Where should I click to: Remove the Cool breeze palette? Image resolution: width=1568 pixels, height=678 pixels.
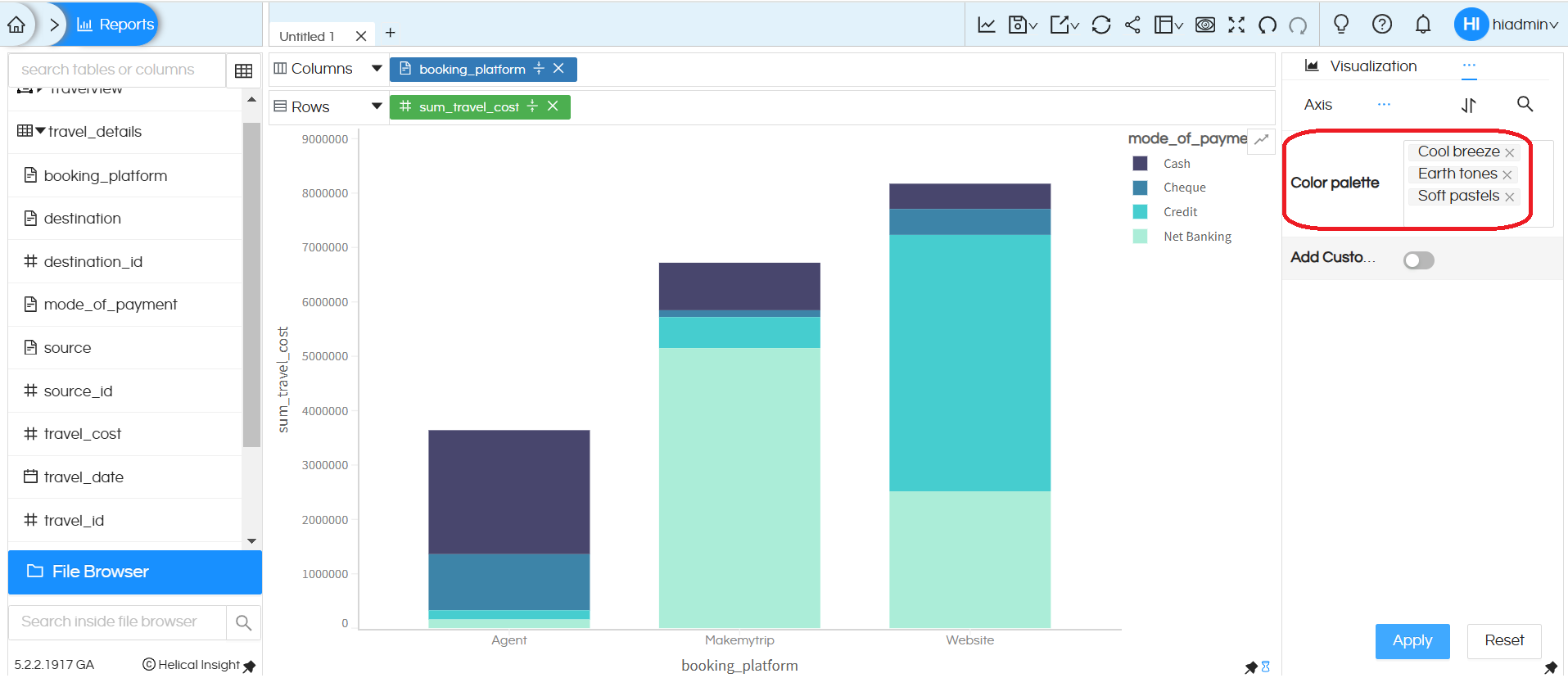pyautogui.click(x=1509, y=153)
